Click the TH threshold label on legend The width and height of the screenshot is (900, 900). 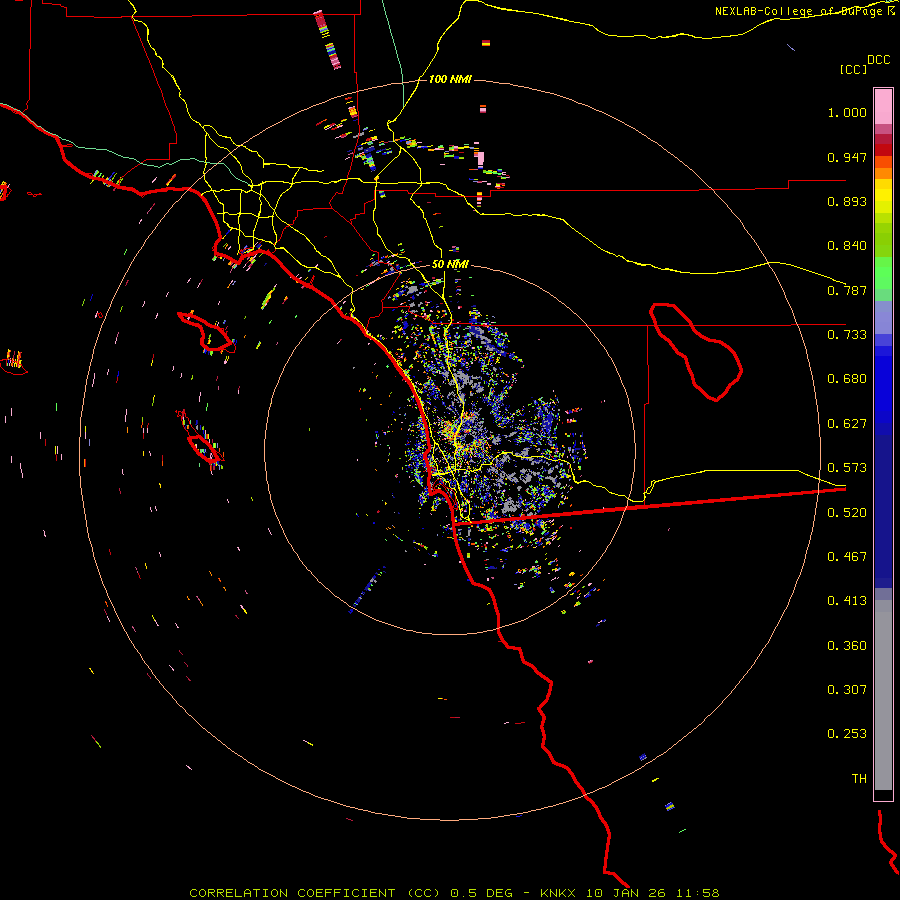tap(859, 779)
